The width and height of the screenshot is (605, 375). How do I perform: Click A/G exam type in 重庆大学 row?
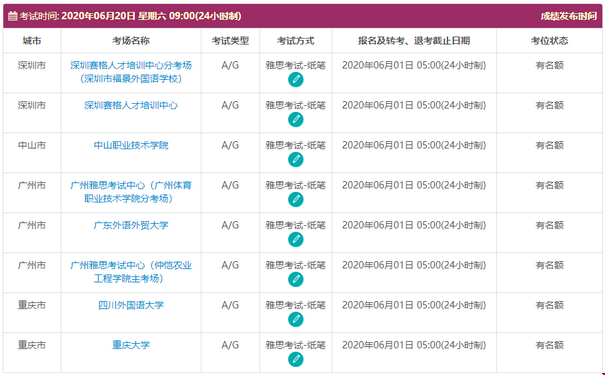coord(230,345)
